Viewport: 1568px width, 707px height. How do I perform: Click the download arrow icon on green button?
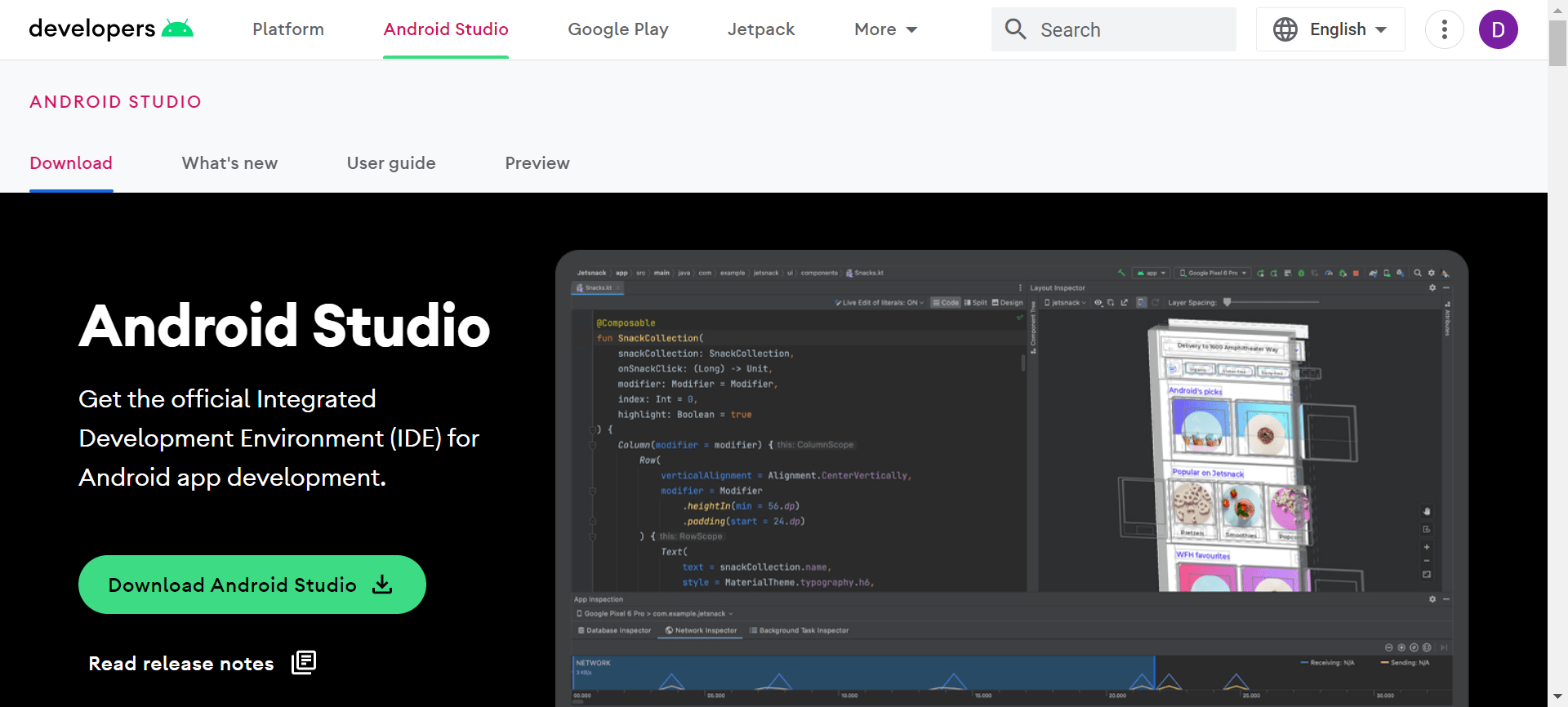pyautogui.click(x=382, y=585)
